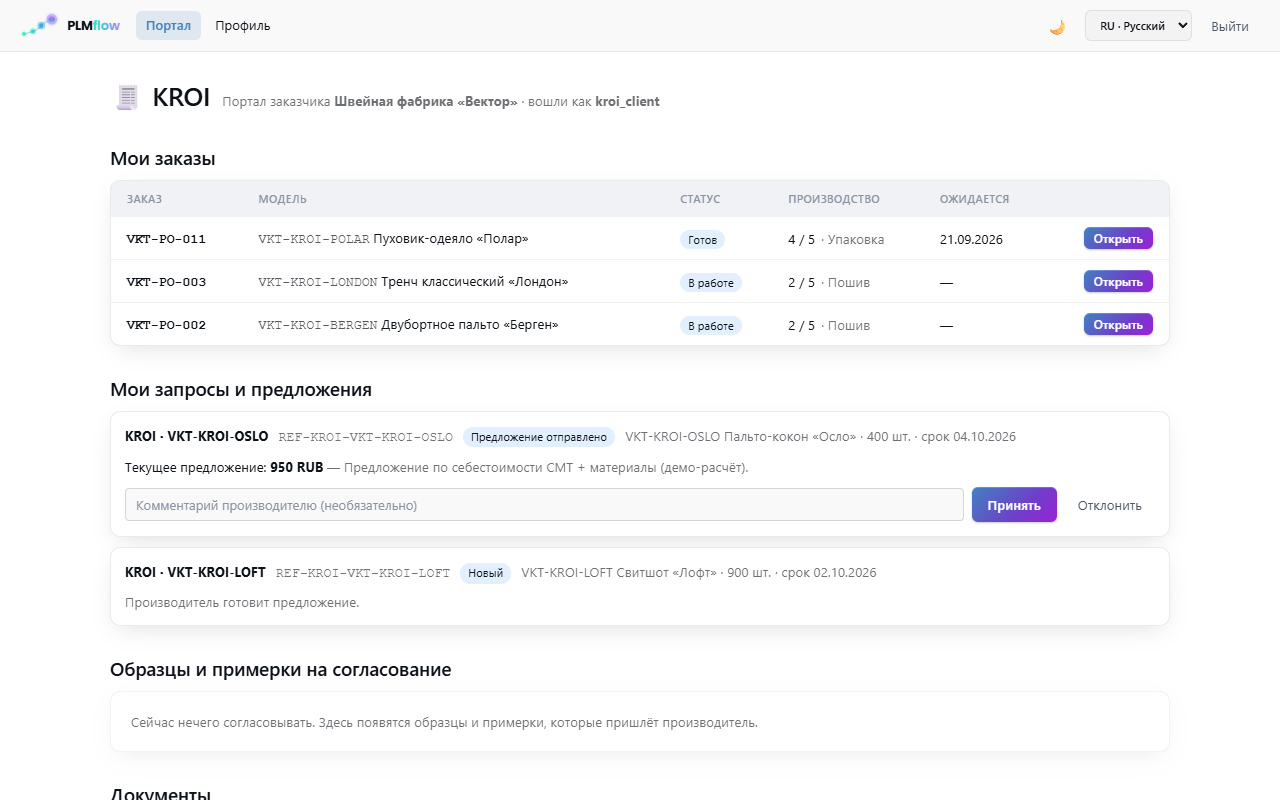Click the СТАТУС column header
Viewport: 1280px width, 800px height.
click(700, 199)
